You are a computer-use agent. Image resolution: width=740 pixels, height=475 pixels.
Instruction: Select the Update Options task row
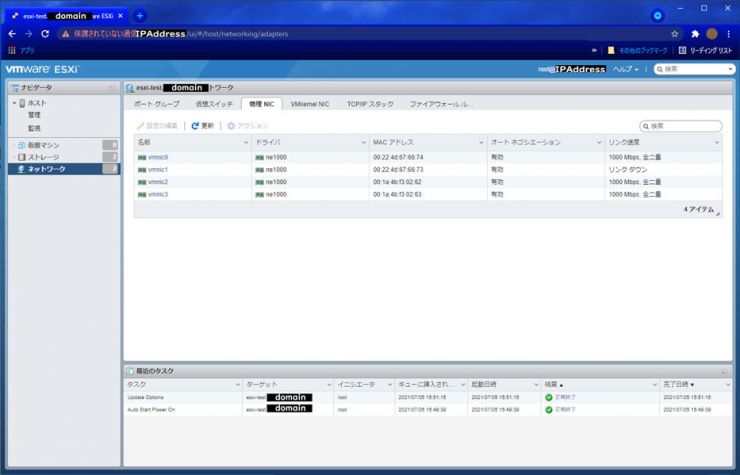click(x=428, y=398)
